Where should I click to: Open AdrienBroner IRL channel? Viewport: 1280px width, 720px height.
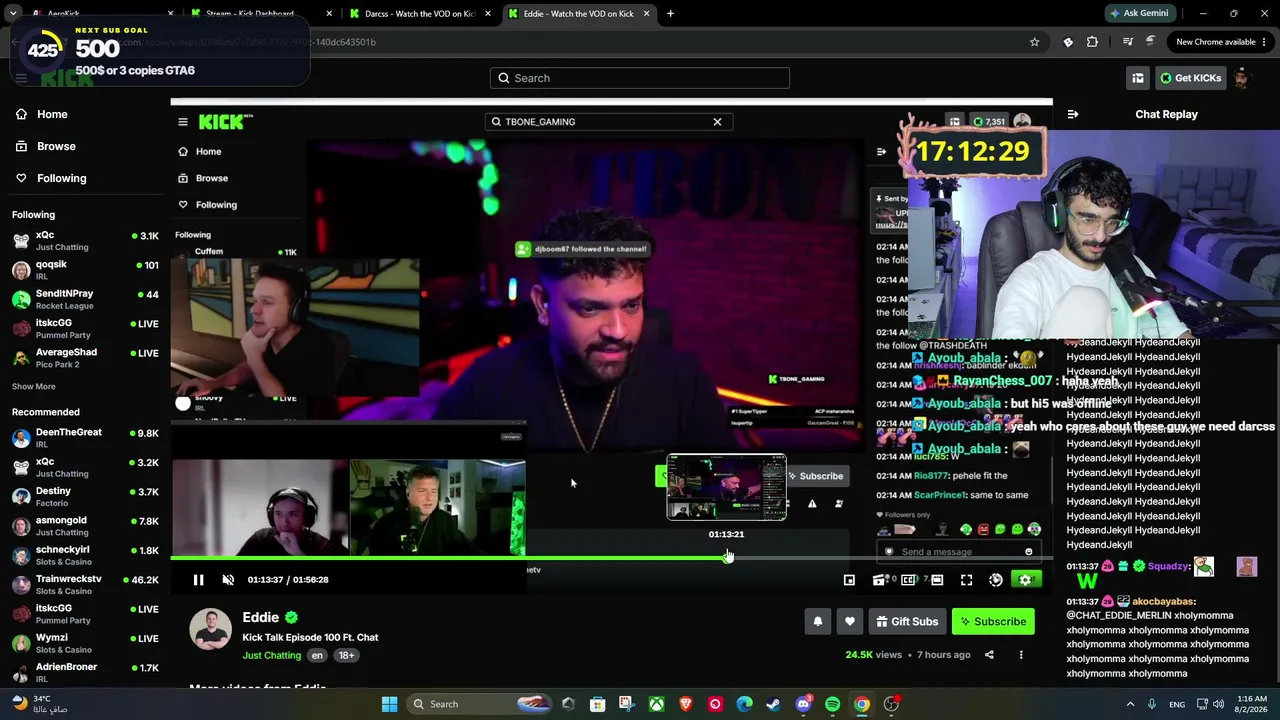85,672
